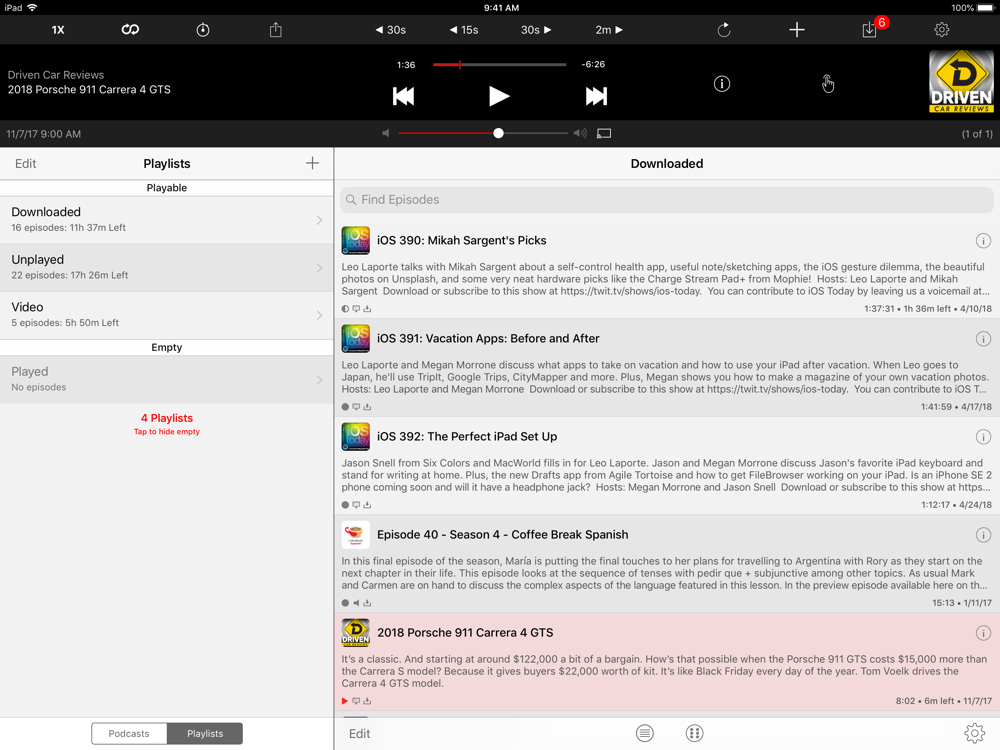Skip back 15 seconds
The width and height of the screenshot is (1000, 750).
coord(464,30)
